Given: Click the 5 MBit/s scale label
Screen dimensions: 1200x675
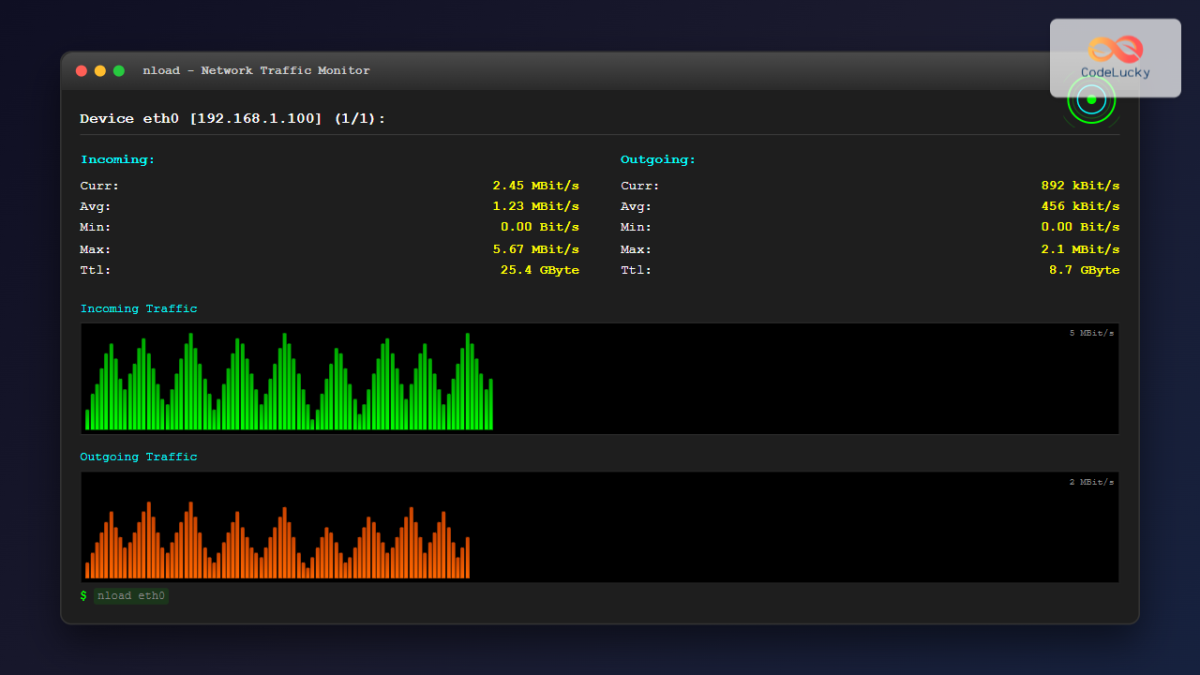Looking at the screenshot, I should coord(1091,333).
